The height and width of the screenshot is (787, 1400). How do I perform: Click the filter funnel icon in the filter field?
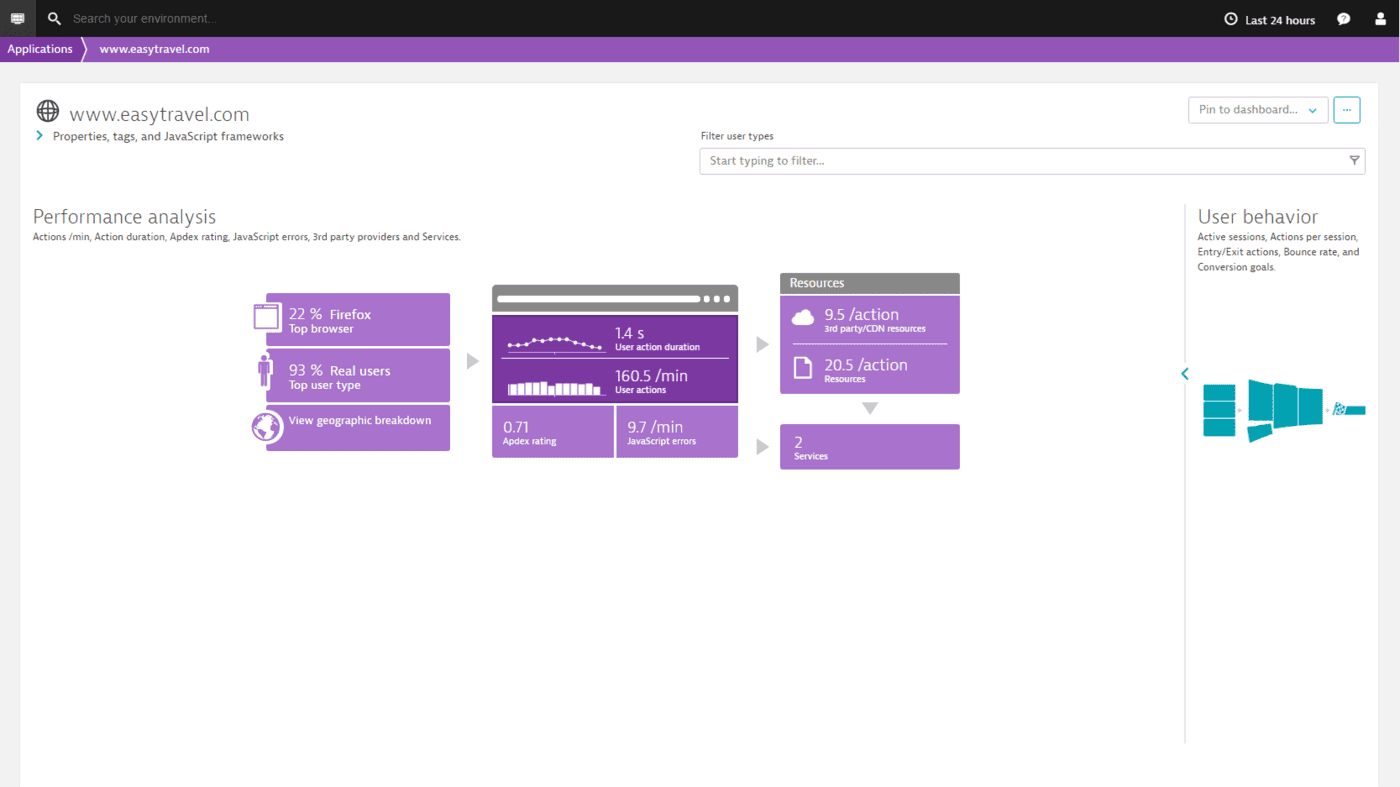(1354, 160)
